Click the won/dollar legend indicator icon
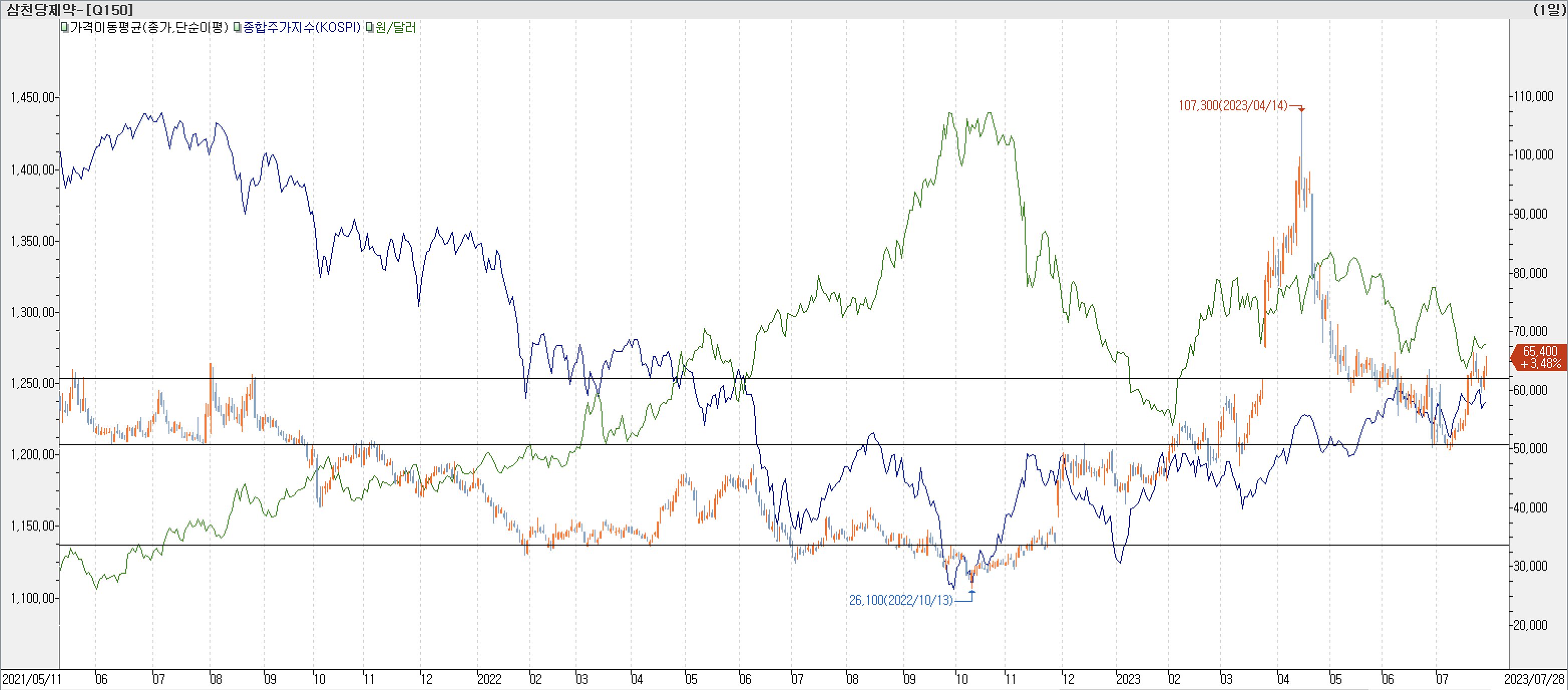Screen dimensions: 1568x690 [369, 28]
